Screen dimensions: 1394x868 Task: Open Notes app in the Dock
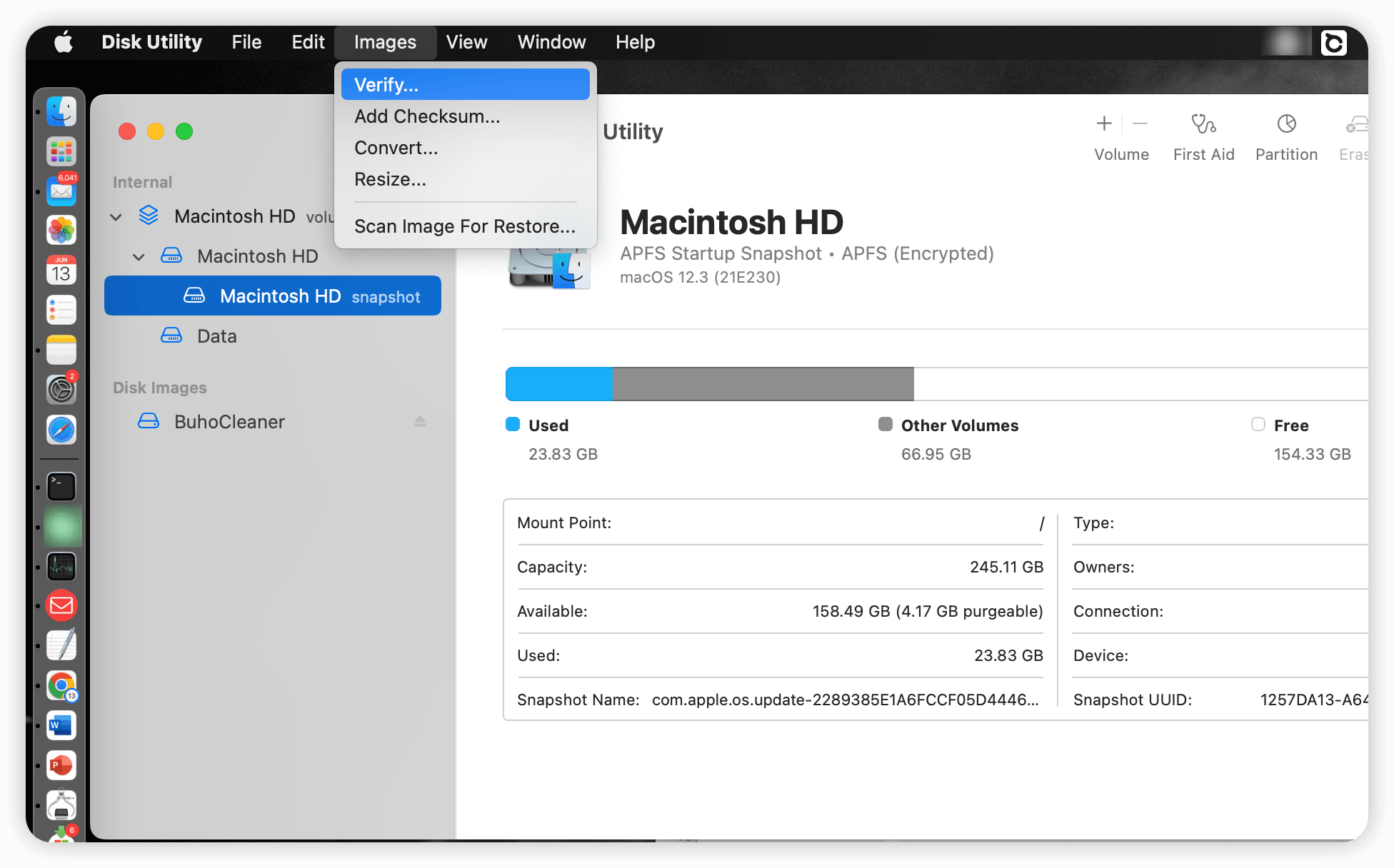point(61,350)
